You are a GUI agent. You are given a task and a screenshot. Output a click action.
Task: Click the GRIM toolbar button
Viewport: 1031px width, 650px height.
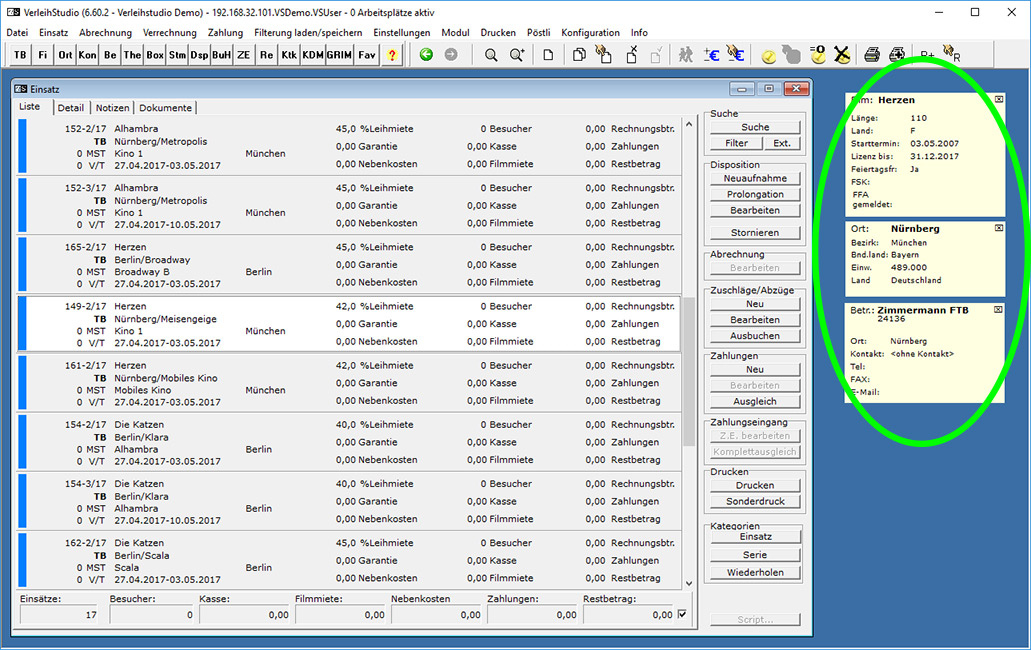(339, 55)
